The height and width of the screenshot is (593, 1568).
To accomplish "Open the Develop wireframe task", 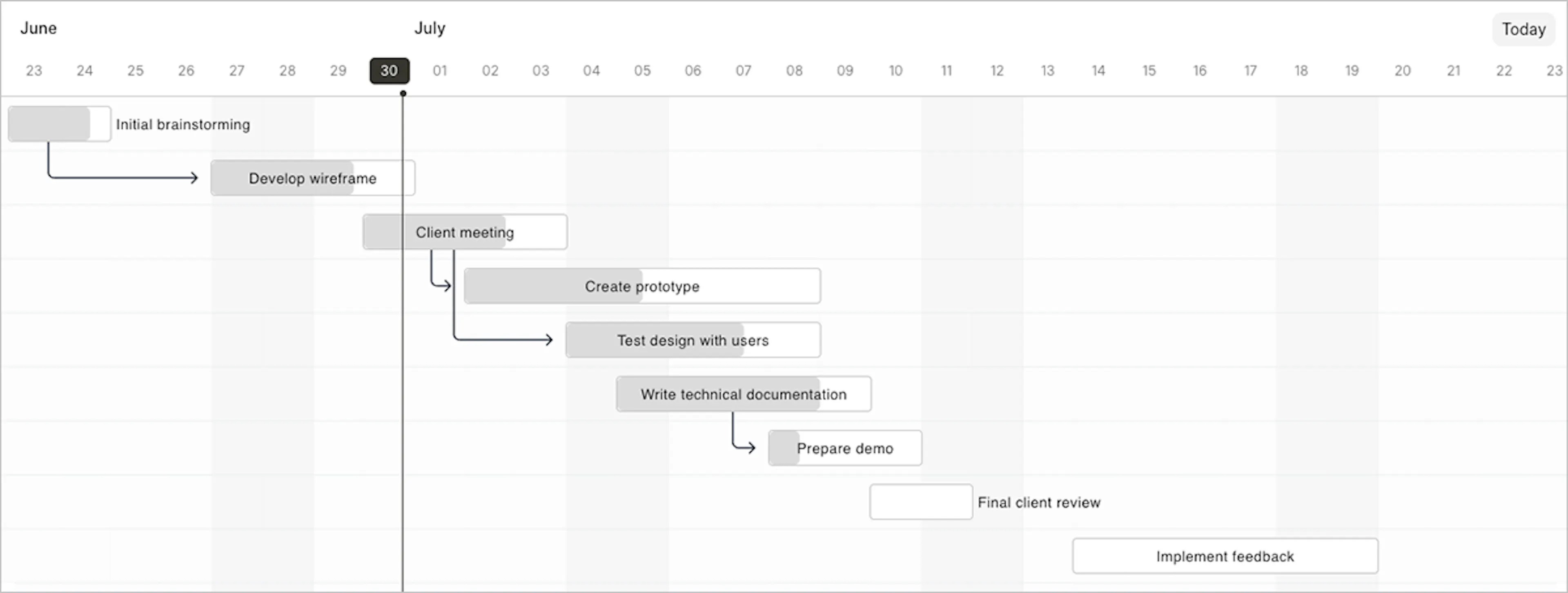I will pos(313,178).
